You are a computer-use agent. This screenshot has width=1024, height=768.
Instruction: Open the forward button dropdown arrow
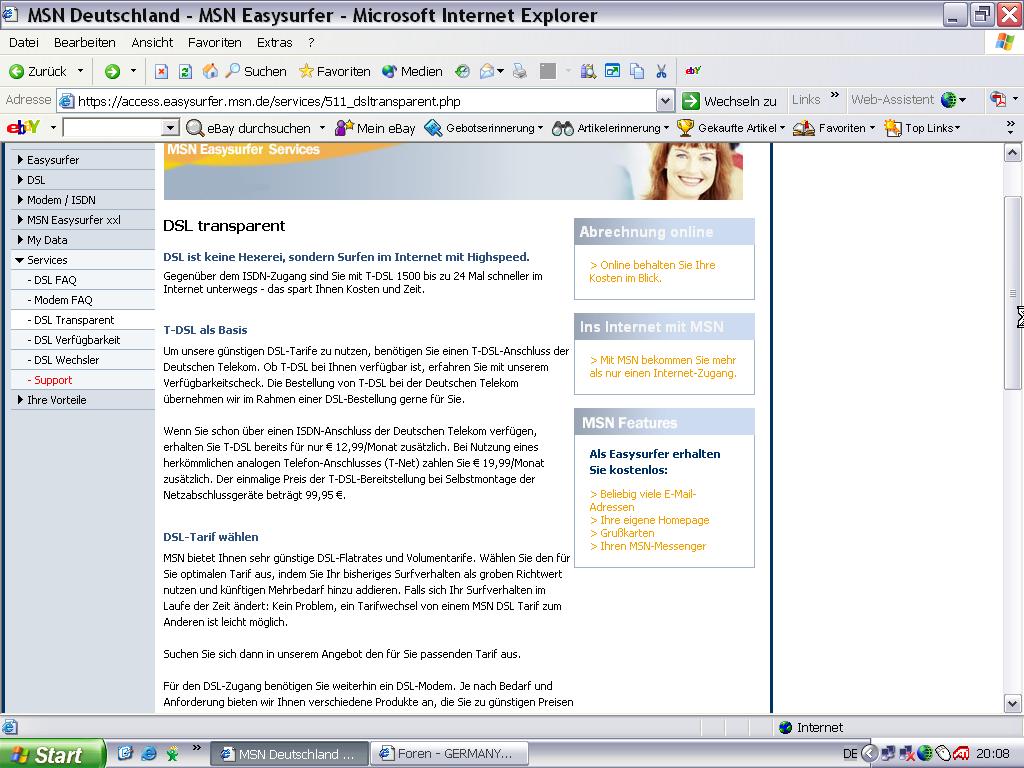click(133, 71)
